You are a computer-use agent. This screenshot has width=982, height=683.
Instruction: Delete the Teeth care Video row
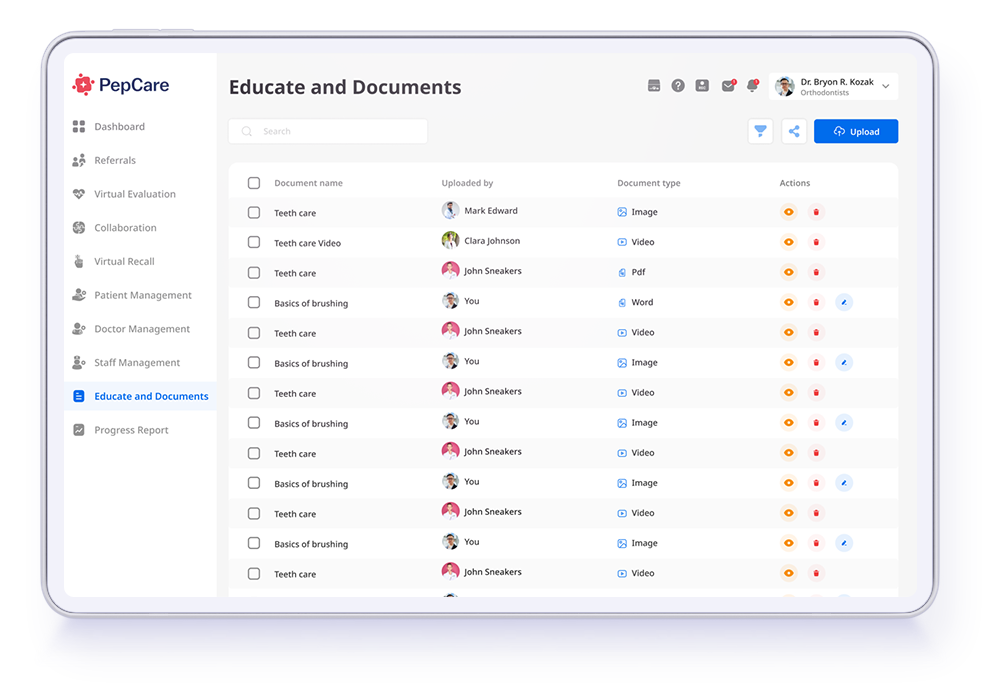(816, 242)
